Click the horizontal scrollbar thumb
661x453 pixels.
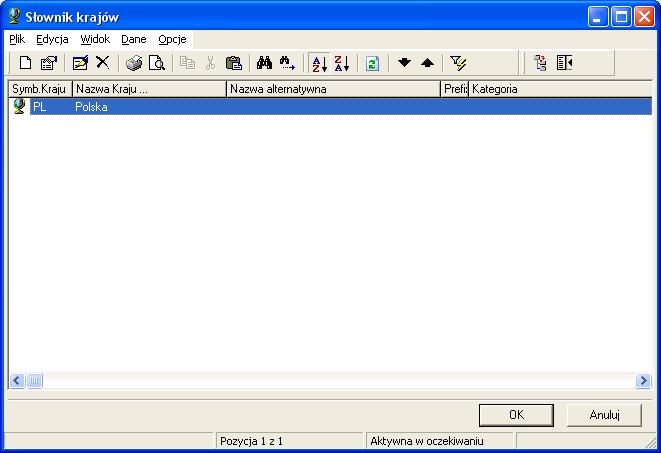pyautogui.click(x=35, y=381)
